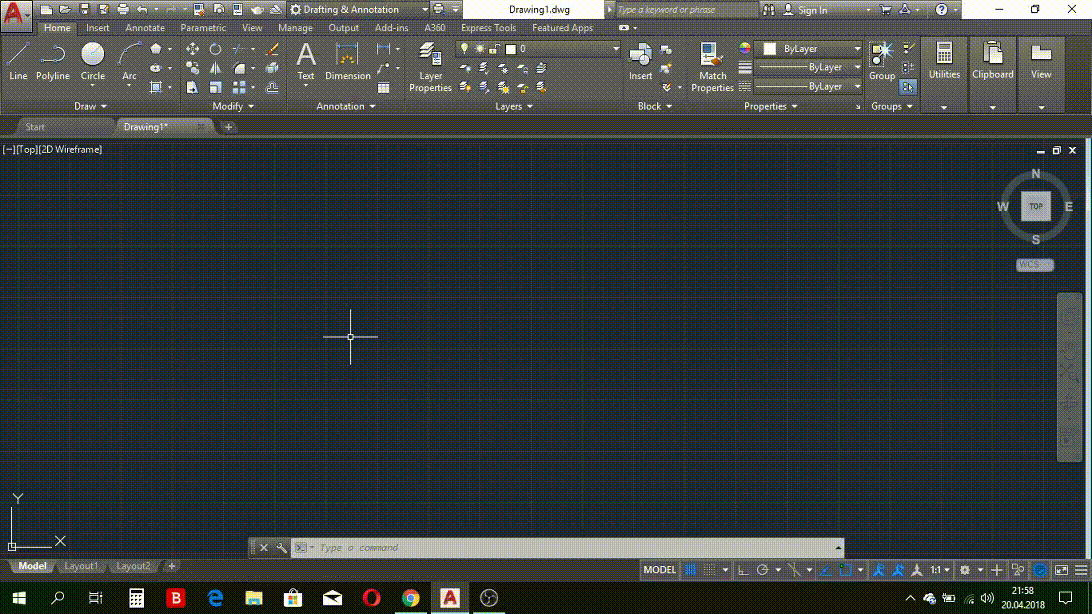This screenshot has width=1092, height=614.
Task: Select the Text annotation tool
Action: (x=306, y=61)
